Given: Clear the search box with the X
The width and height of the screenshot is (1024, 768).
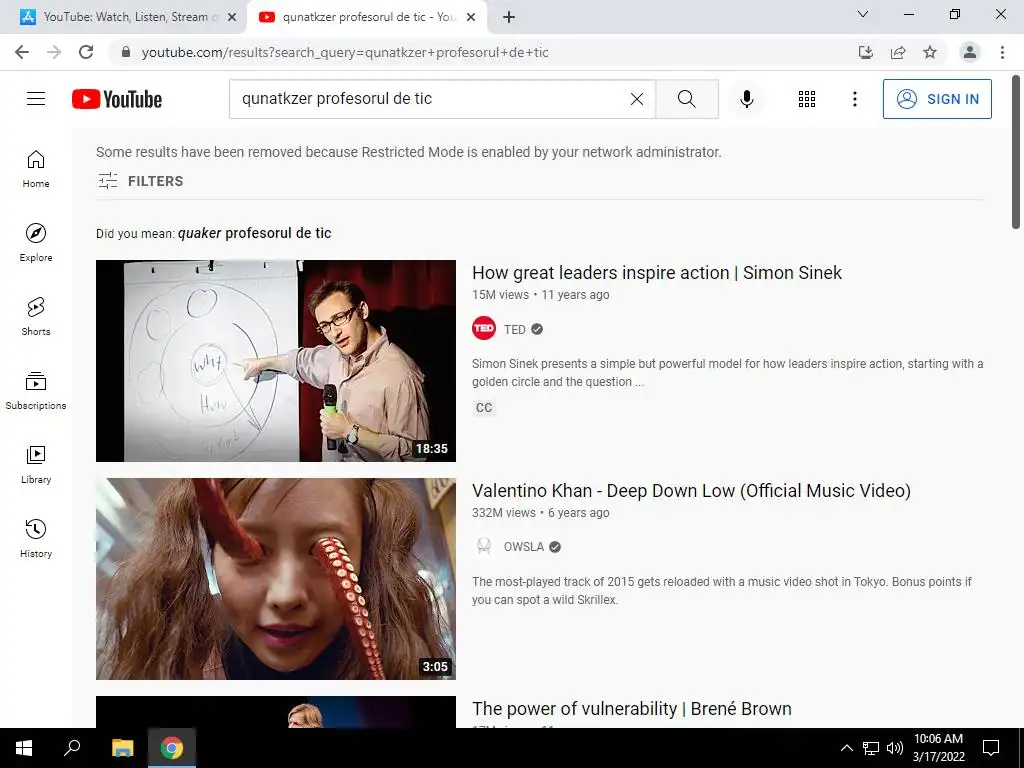Looking at the screenshot, I should pos(637,99).
